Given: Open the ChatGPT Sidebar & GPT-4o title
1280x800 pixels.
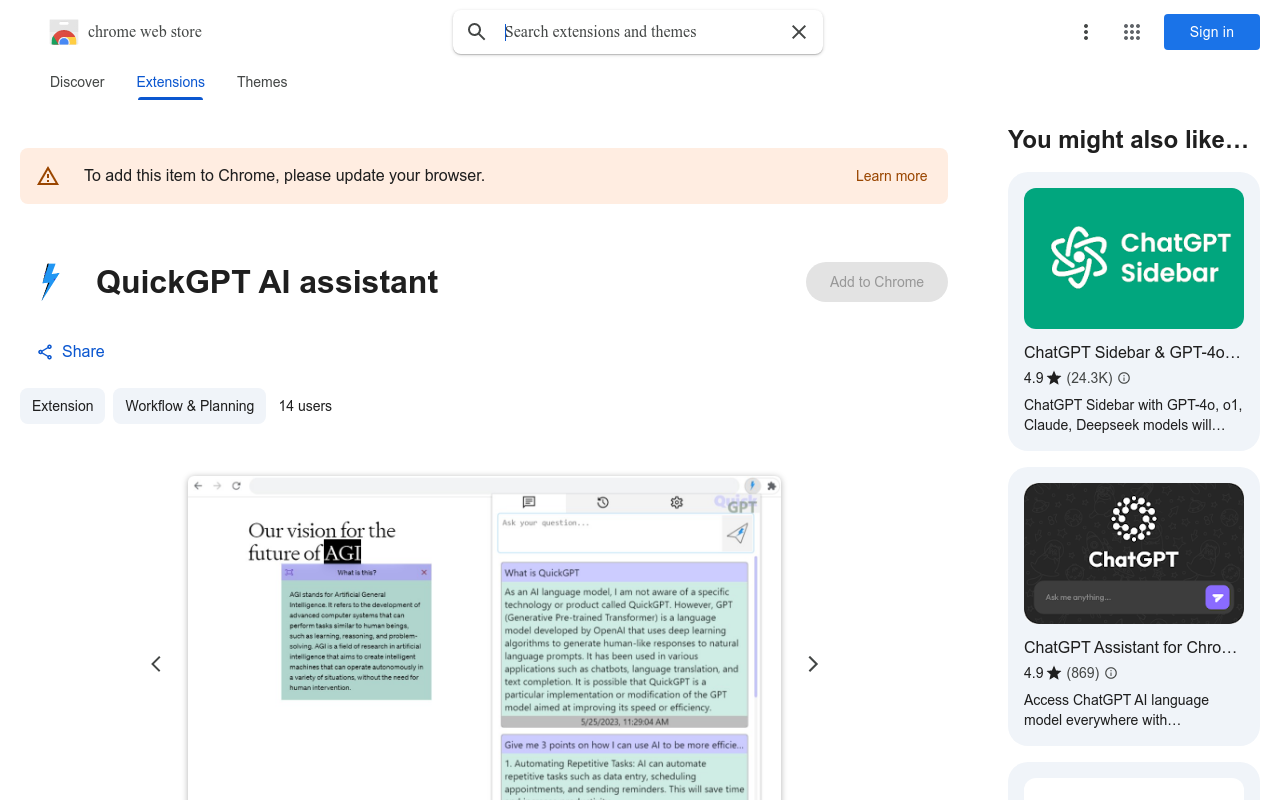Looking at the screenshot, I should 1132,352.
